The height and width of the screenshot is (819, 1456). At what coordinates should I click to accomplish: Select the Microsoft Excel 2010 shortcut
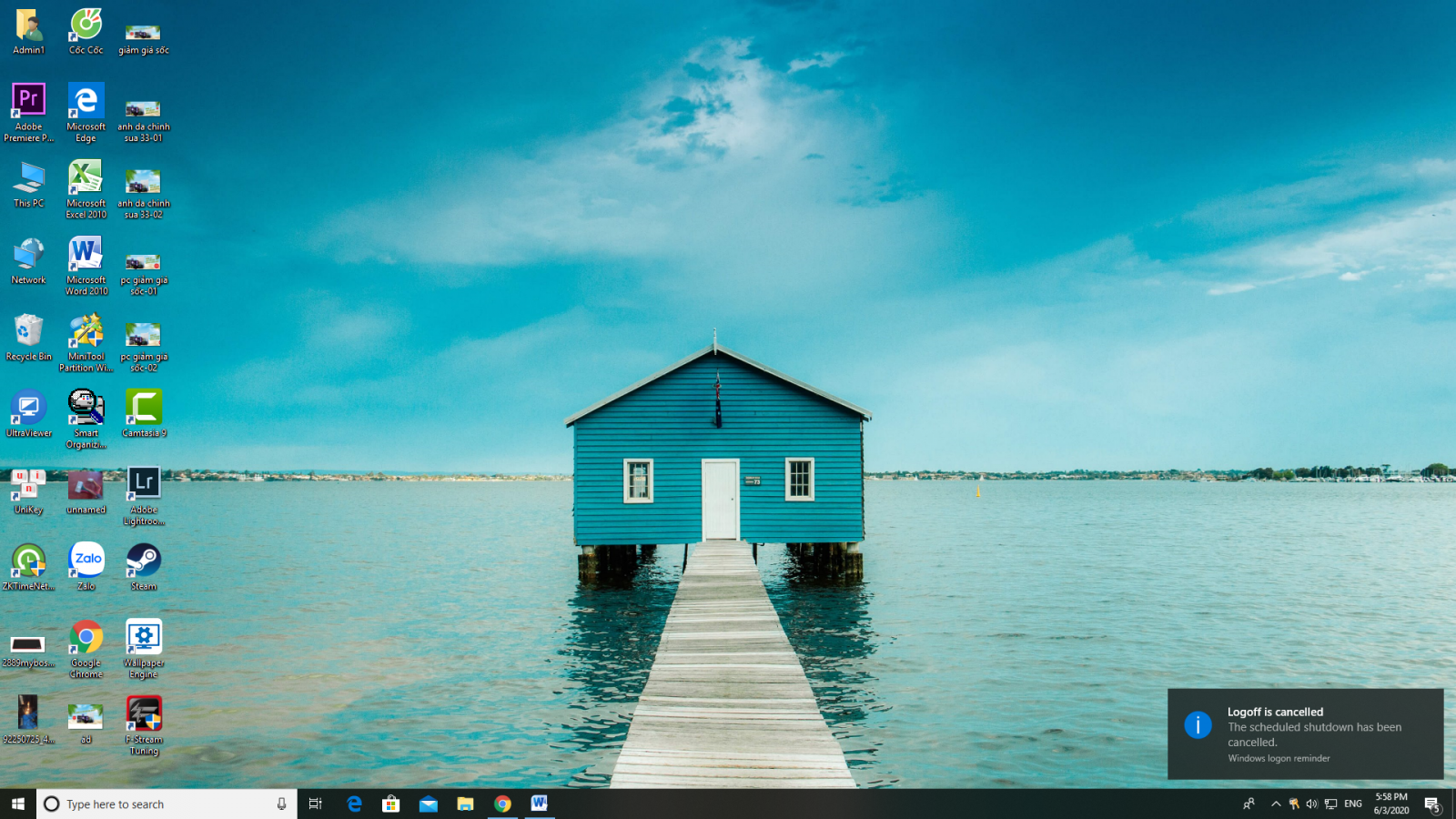coord(86,177)
